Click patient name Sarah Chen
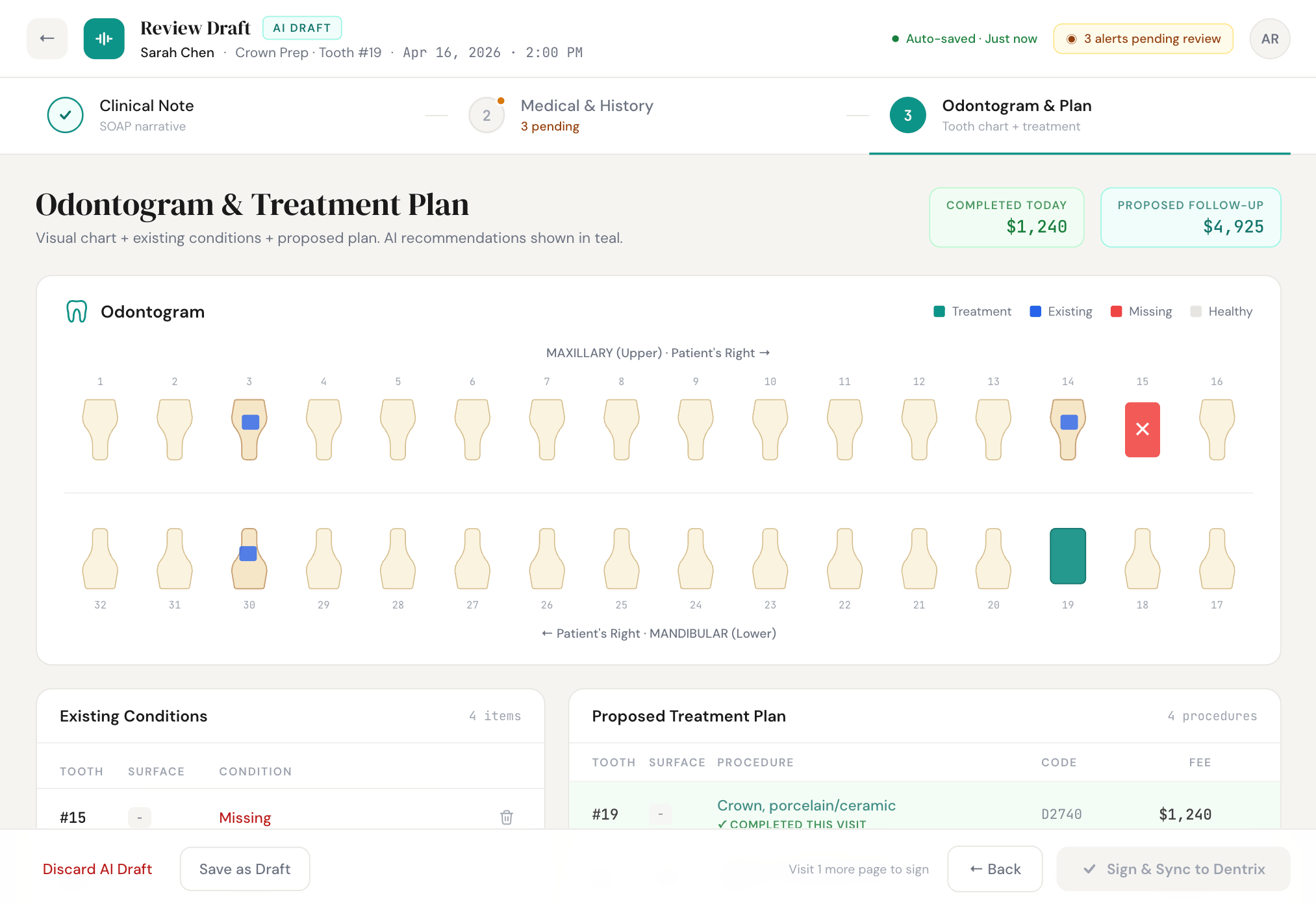The image size is (1316, 904). pyautogui.click(x=177, y=53)
